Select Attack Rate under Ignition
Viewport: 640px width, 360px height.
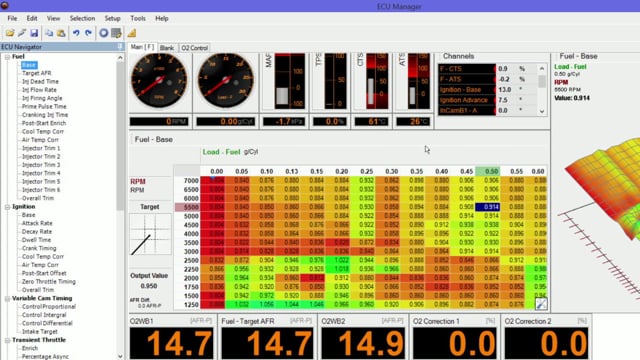[x=37, y=223]
